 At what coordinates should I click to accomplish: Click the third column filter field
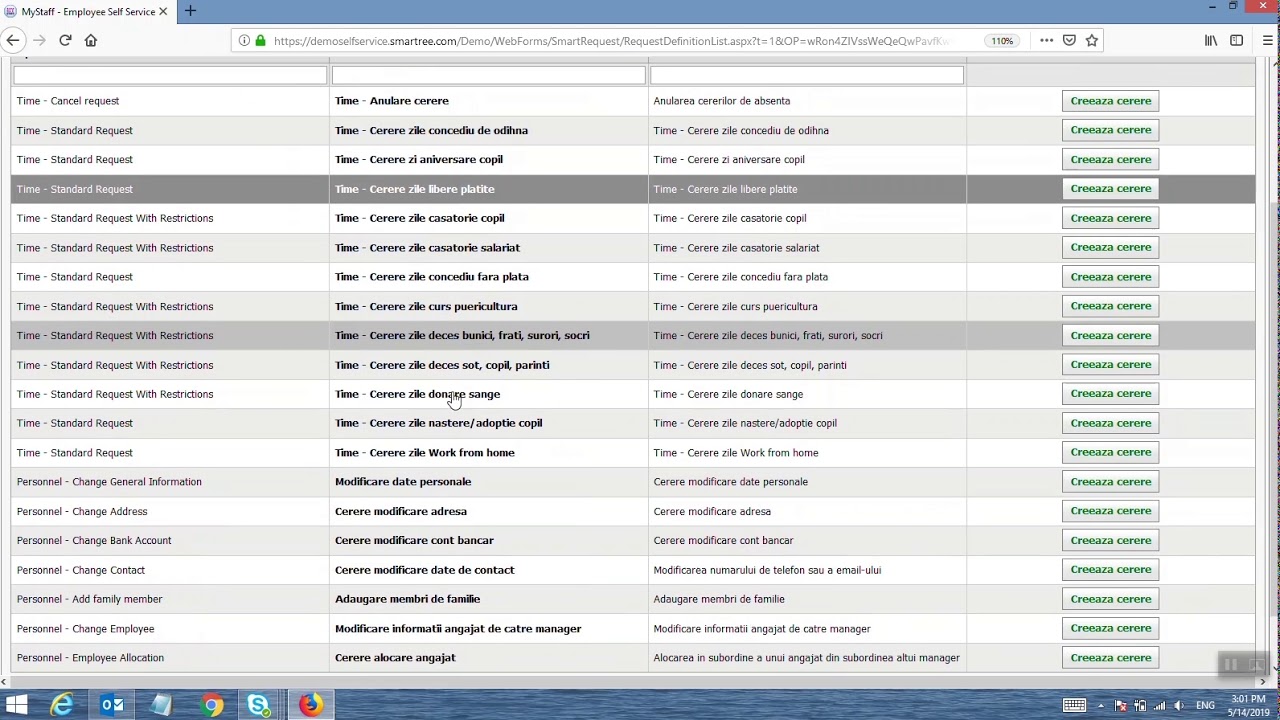(x=806, y=75)
